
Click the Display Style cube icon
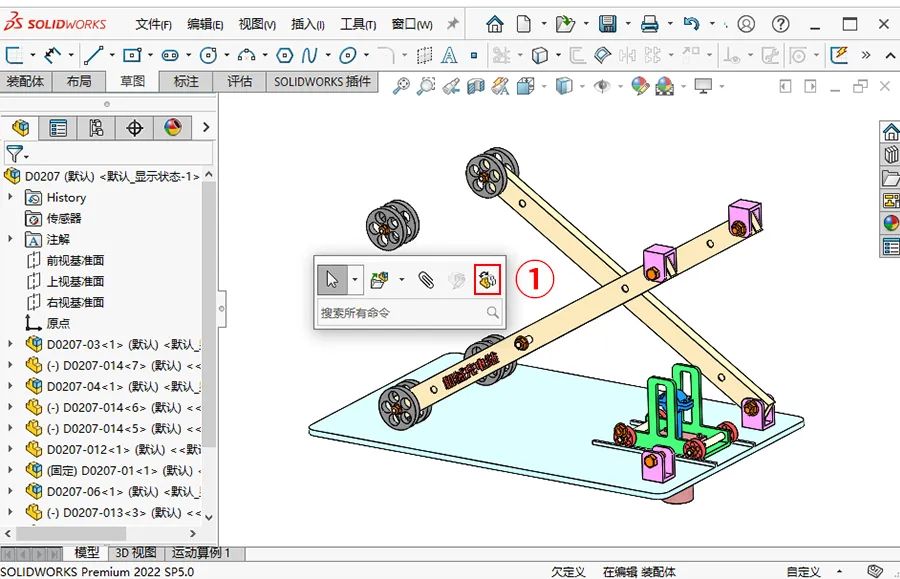click(564, 86)
